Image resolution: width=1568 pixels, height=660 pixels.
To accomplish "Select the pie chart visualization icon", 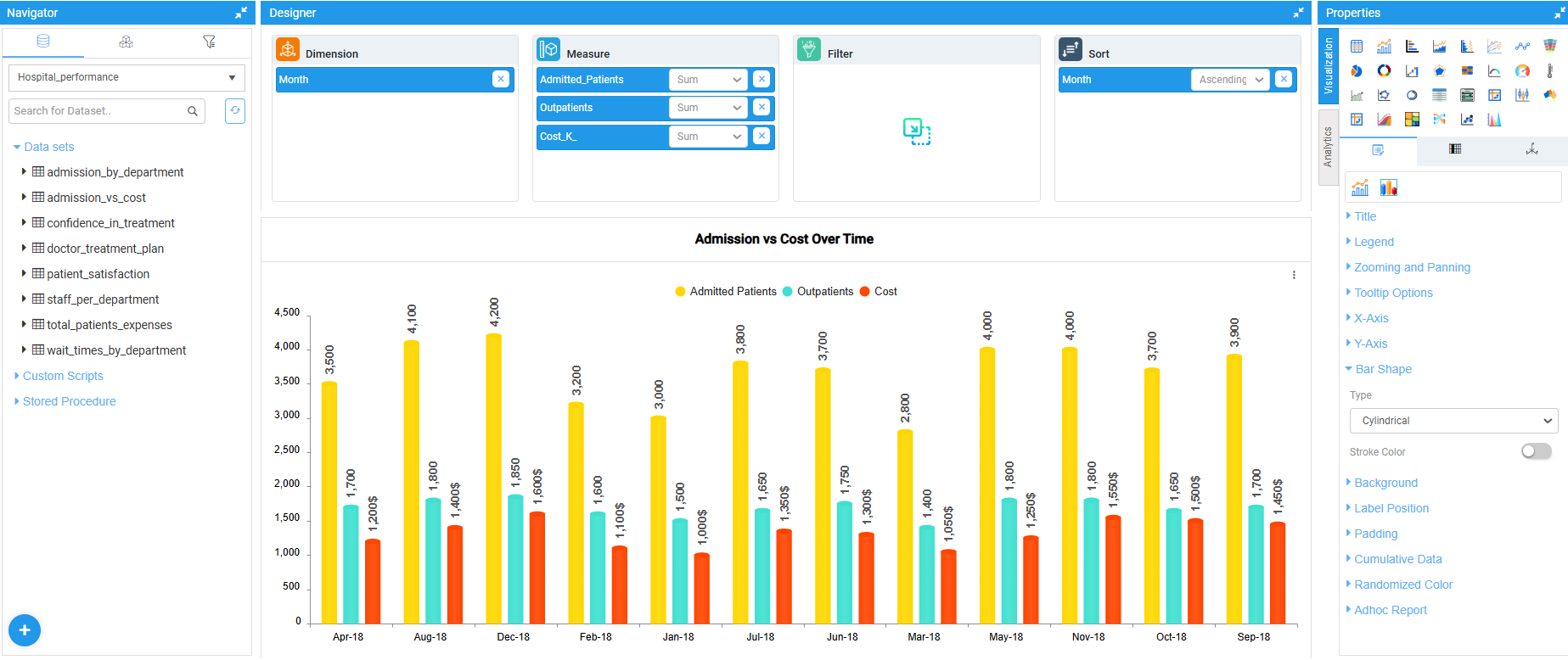I will coord(1357,71).
